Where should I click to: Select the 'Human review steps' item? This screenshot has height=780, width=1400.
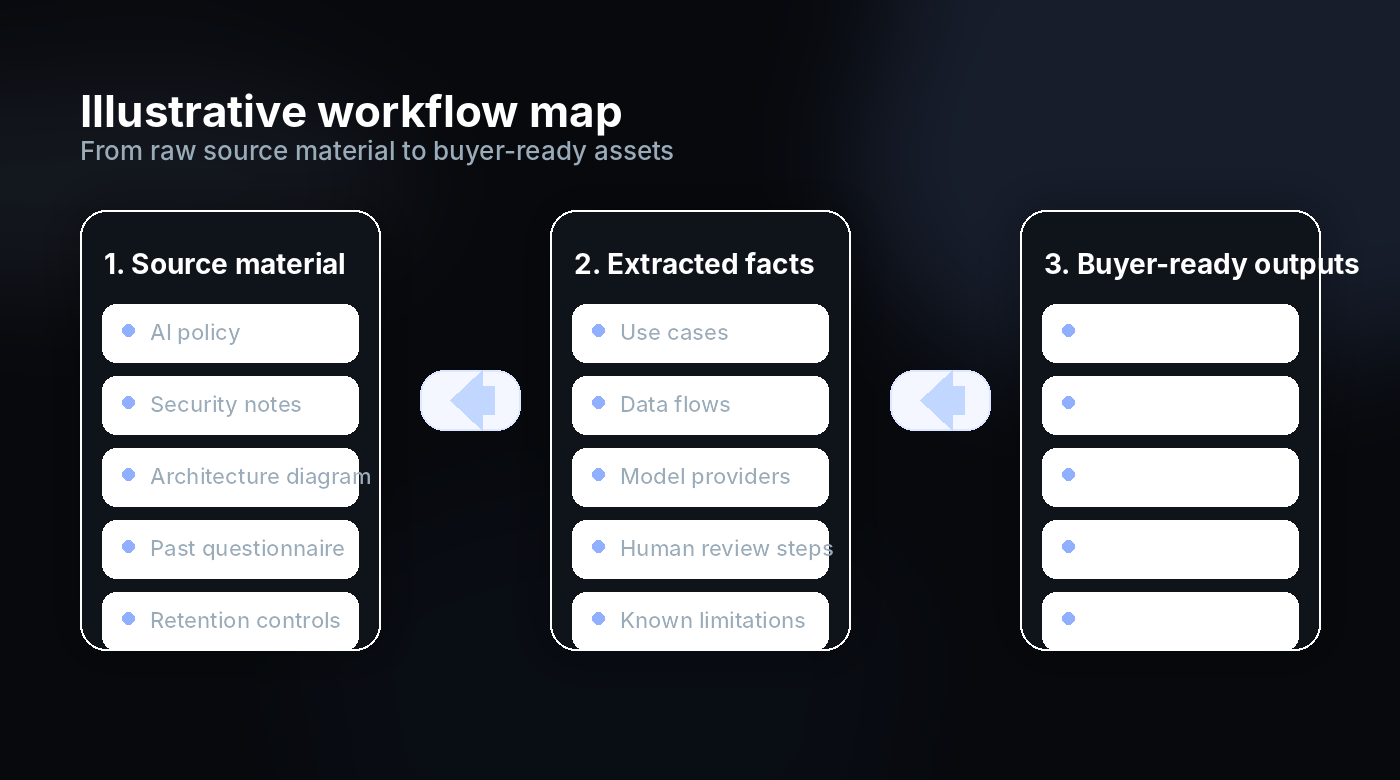pos(700,549)
